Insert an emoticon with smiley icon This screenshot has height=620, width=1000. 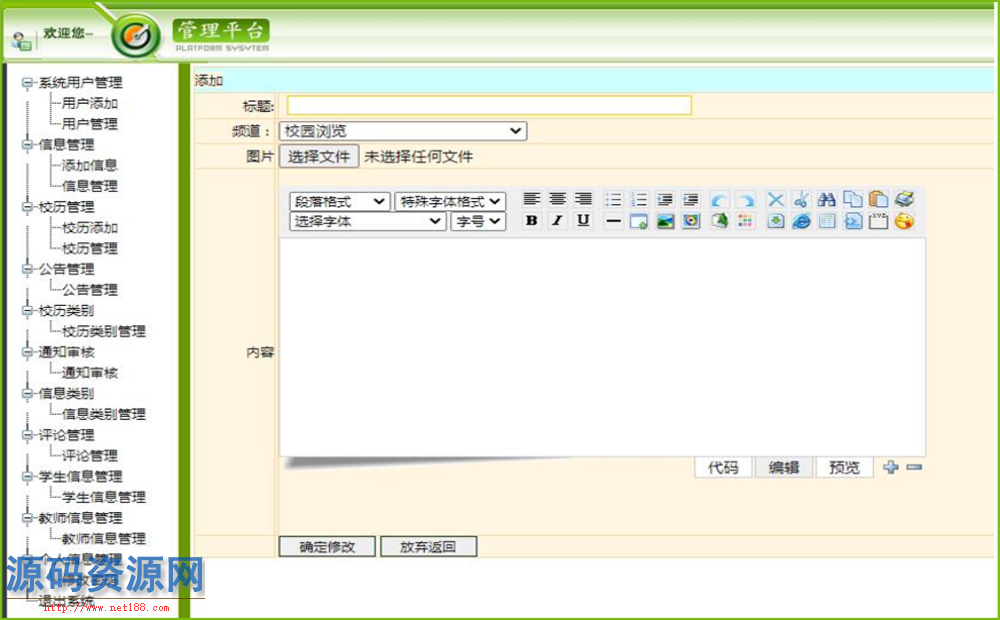coord(904,221)
